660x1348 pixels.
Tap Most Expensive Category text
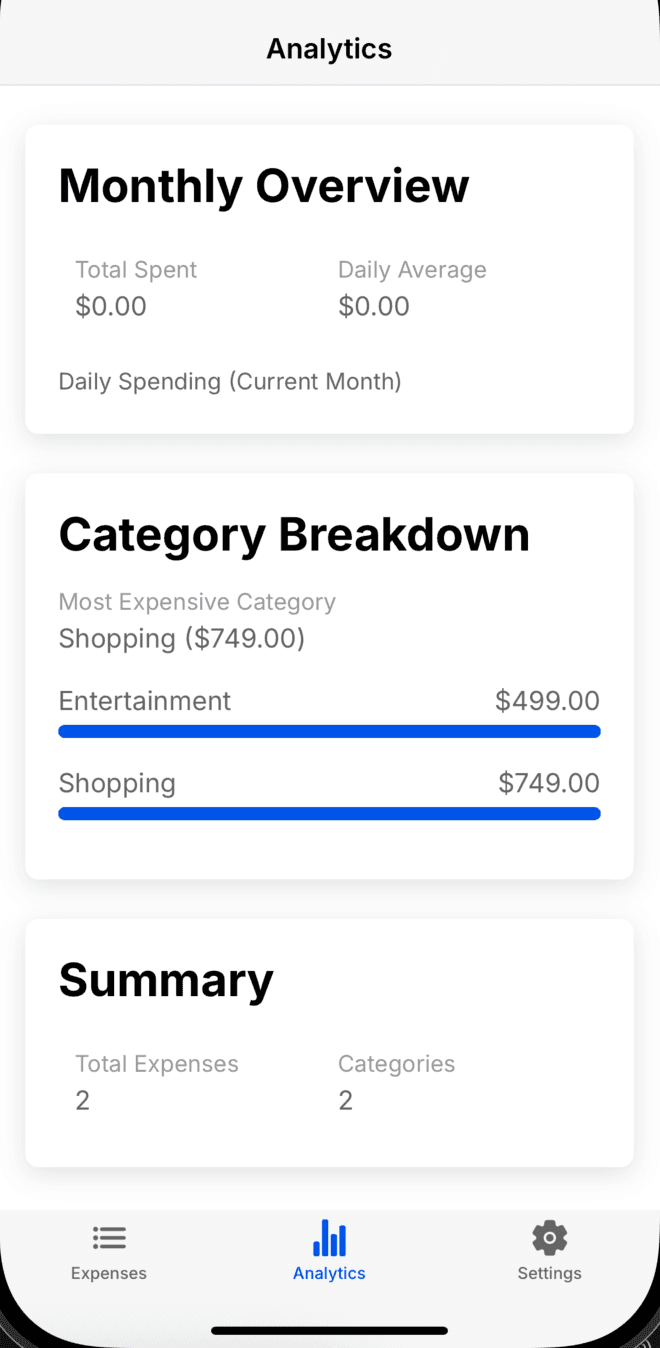point(196,601)
